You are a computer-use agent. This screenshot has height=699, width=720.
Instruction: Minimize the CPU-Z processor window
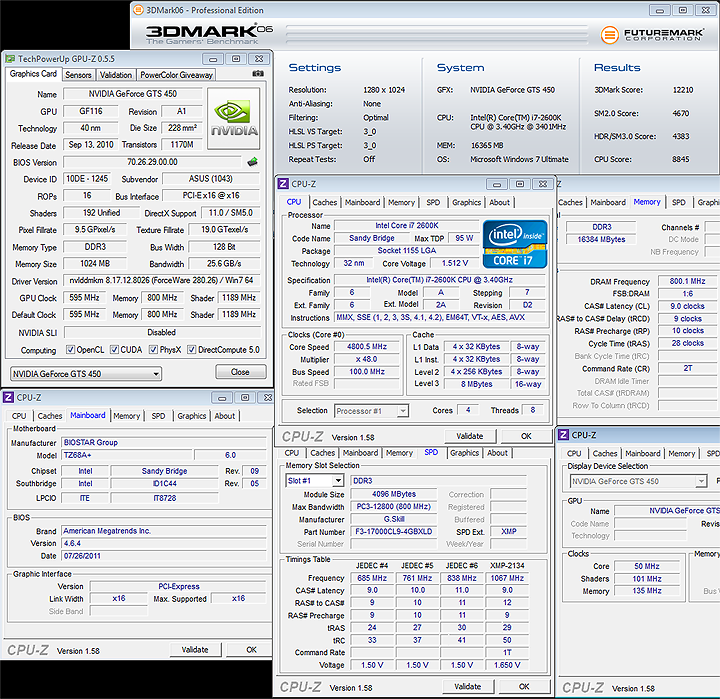(496, 184)
